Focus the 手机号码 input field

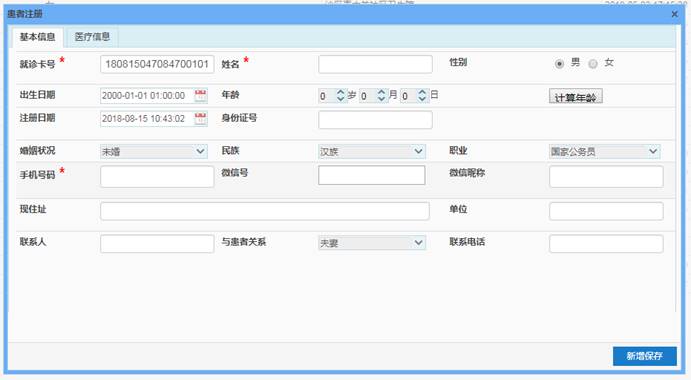[x=157, y=176]
